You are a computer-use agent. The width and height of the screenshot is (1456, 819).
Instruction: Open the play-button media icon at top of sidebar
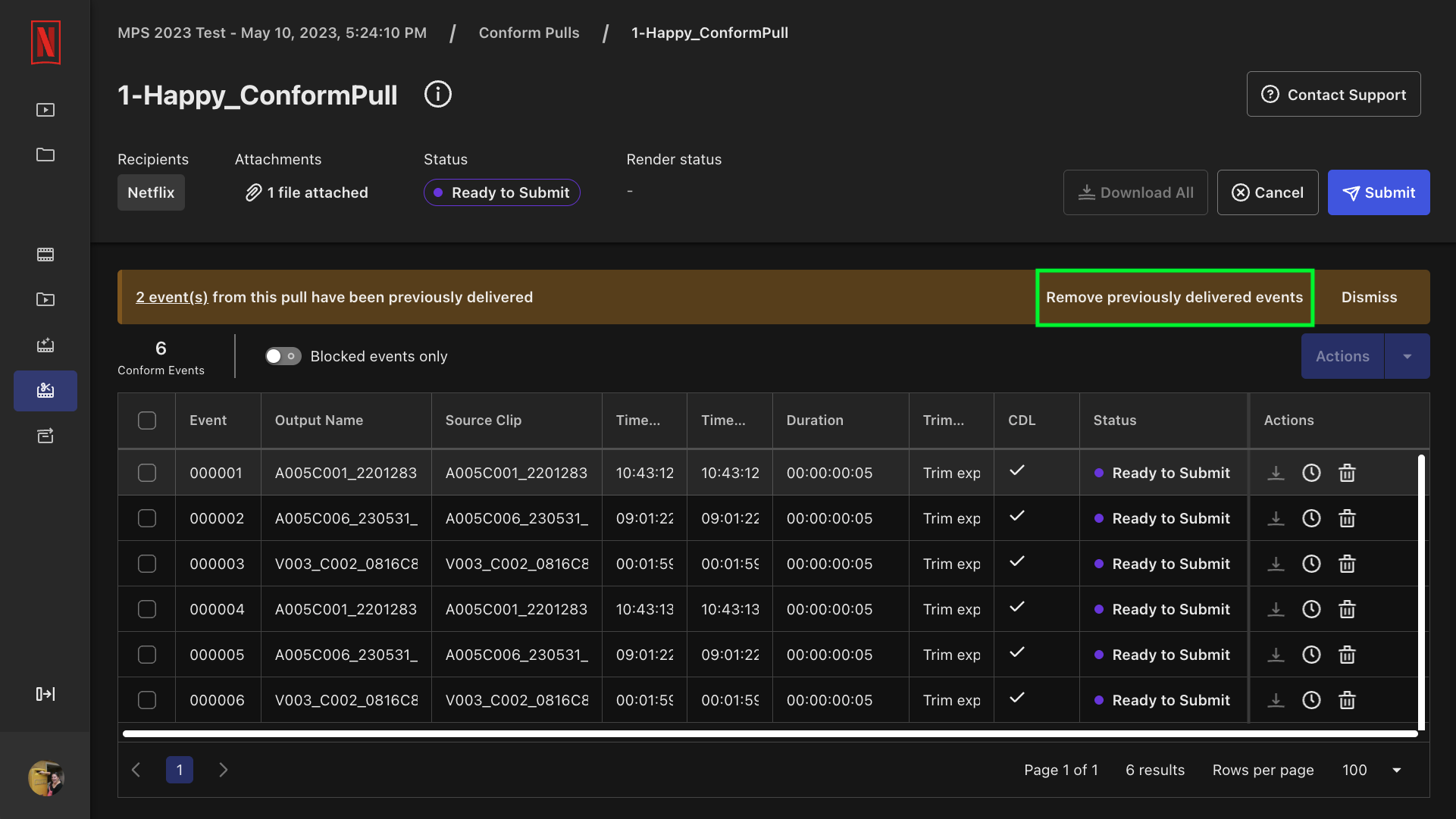(45, 110)
